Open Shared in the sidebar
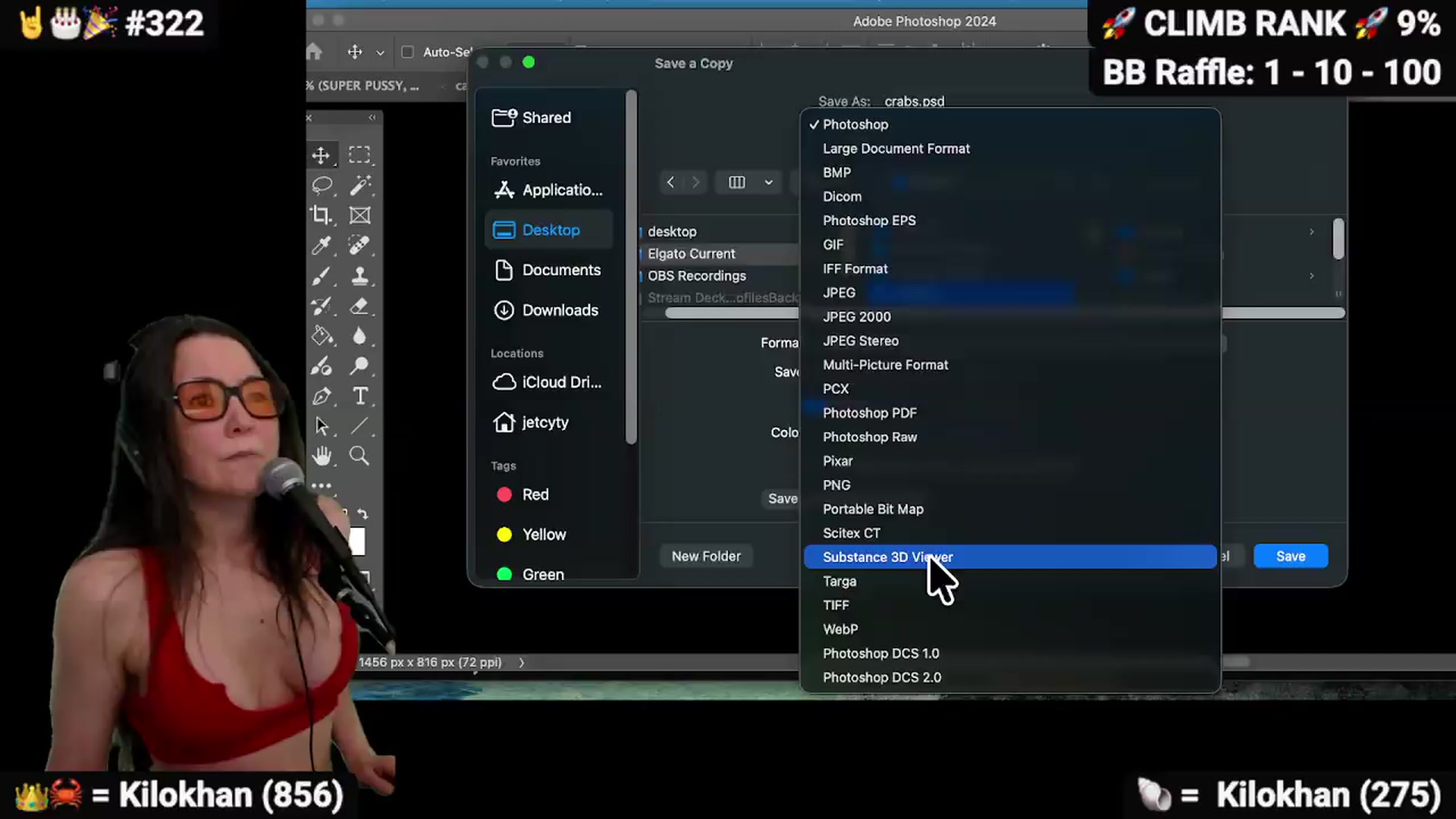This screenshot has width=1456, height=819. click(x=549, y=118)
